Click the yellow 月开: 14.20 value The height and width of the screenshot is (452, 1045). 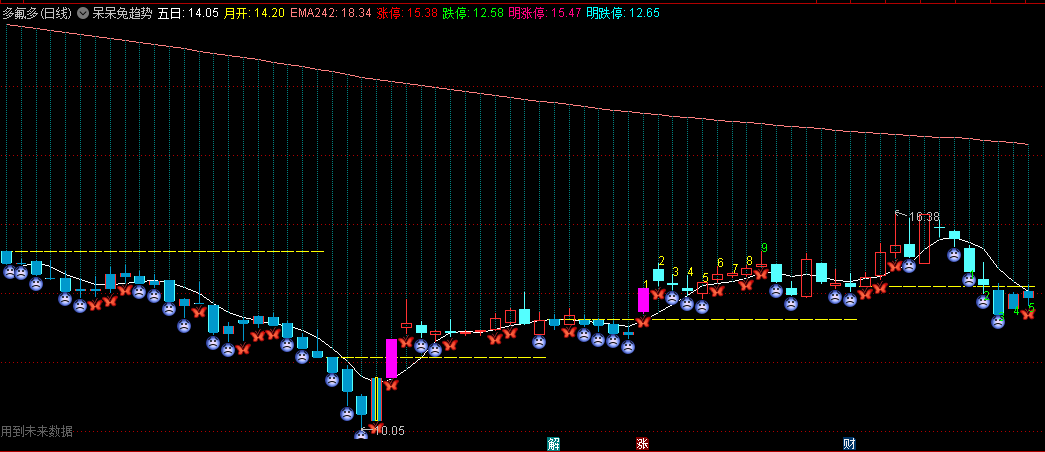pos(254,13)
